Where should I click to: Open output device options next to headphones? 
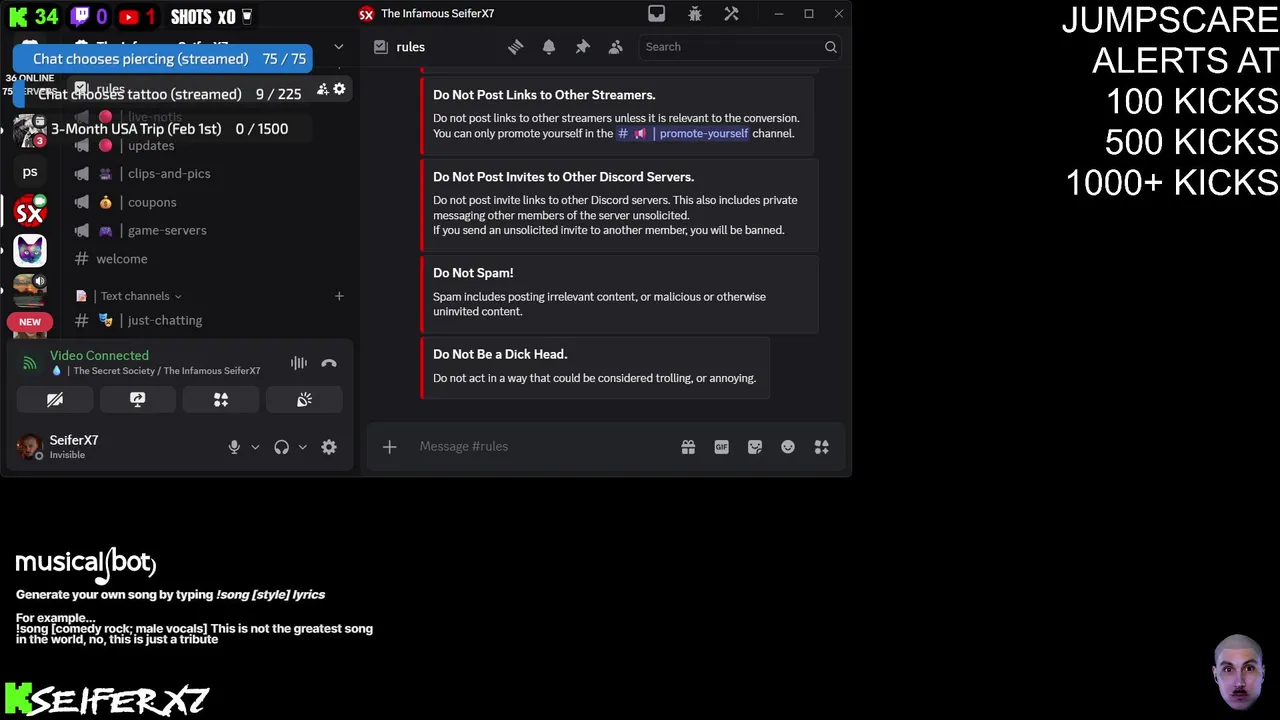pos(302,447)
